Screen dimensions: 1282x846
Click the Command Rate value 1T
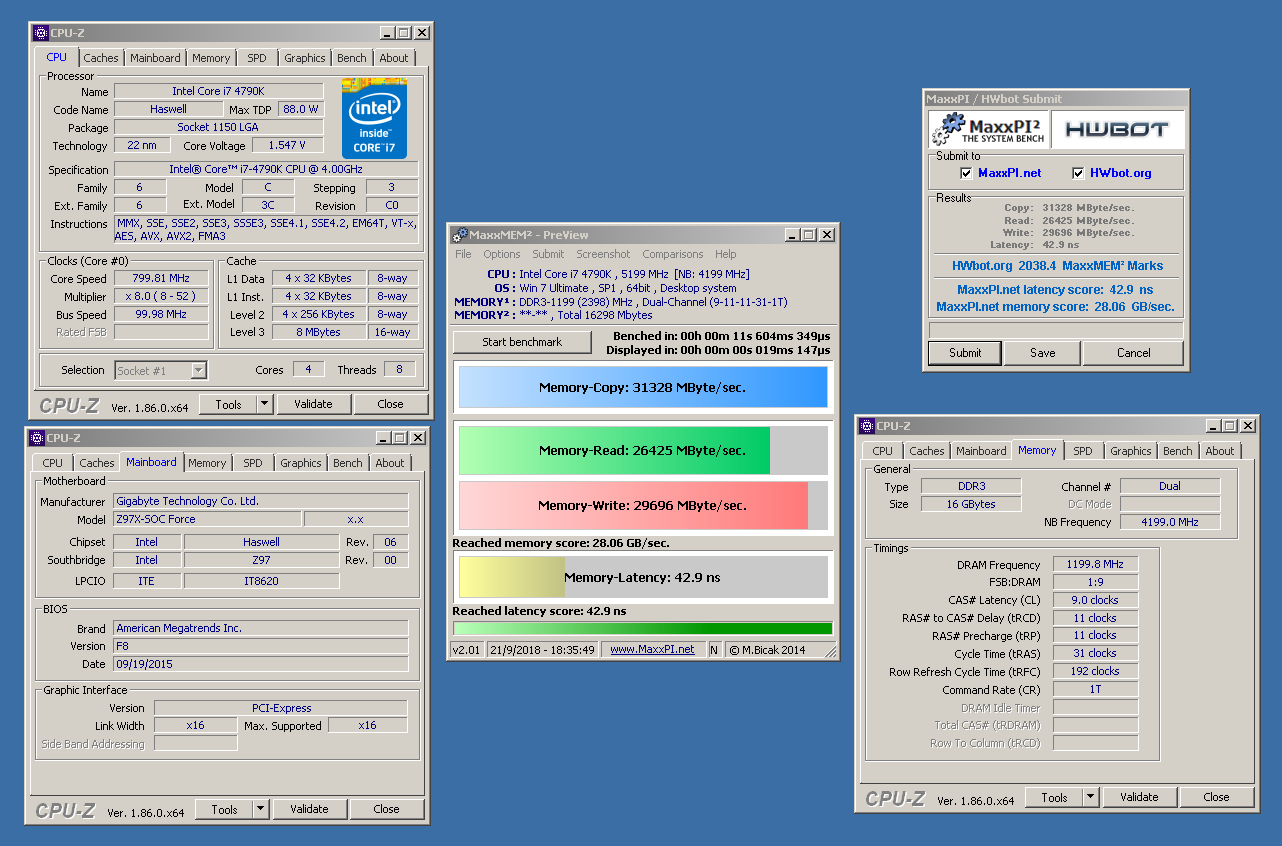click(x=1096, y=690)
